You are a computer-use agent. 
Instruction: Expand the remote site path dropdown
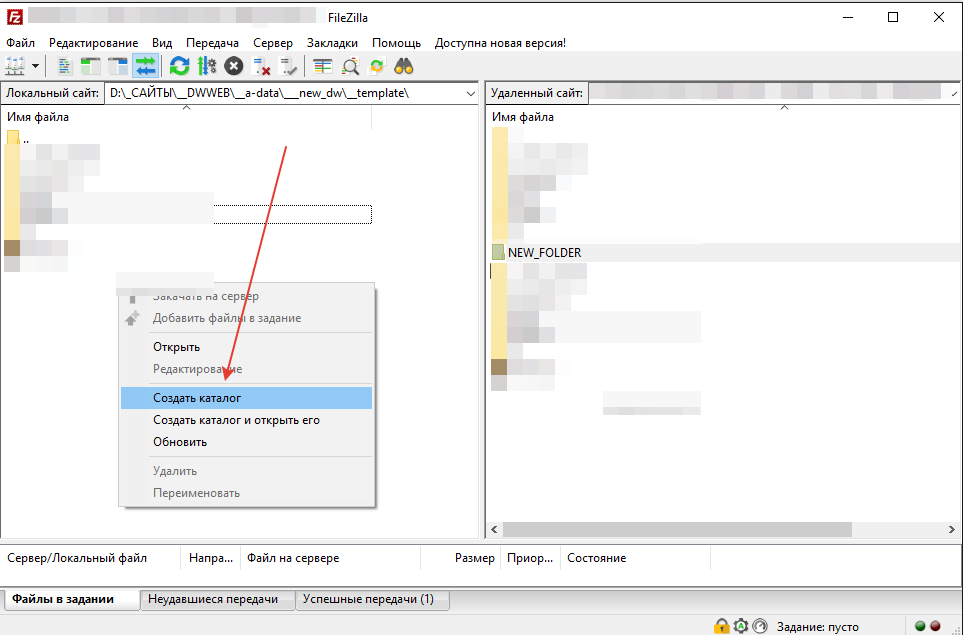tap(952, 93)
